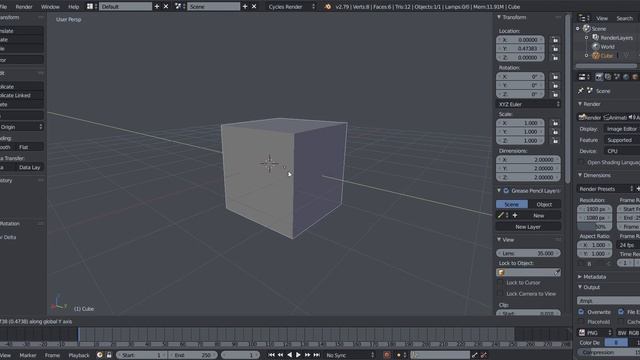Image resolution: width=640 pixels, height=360 pixels.
Task: Lock the Location Y transform
Action: tap(555, 49)
